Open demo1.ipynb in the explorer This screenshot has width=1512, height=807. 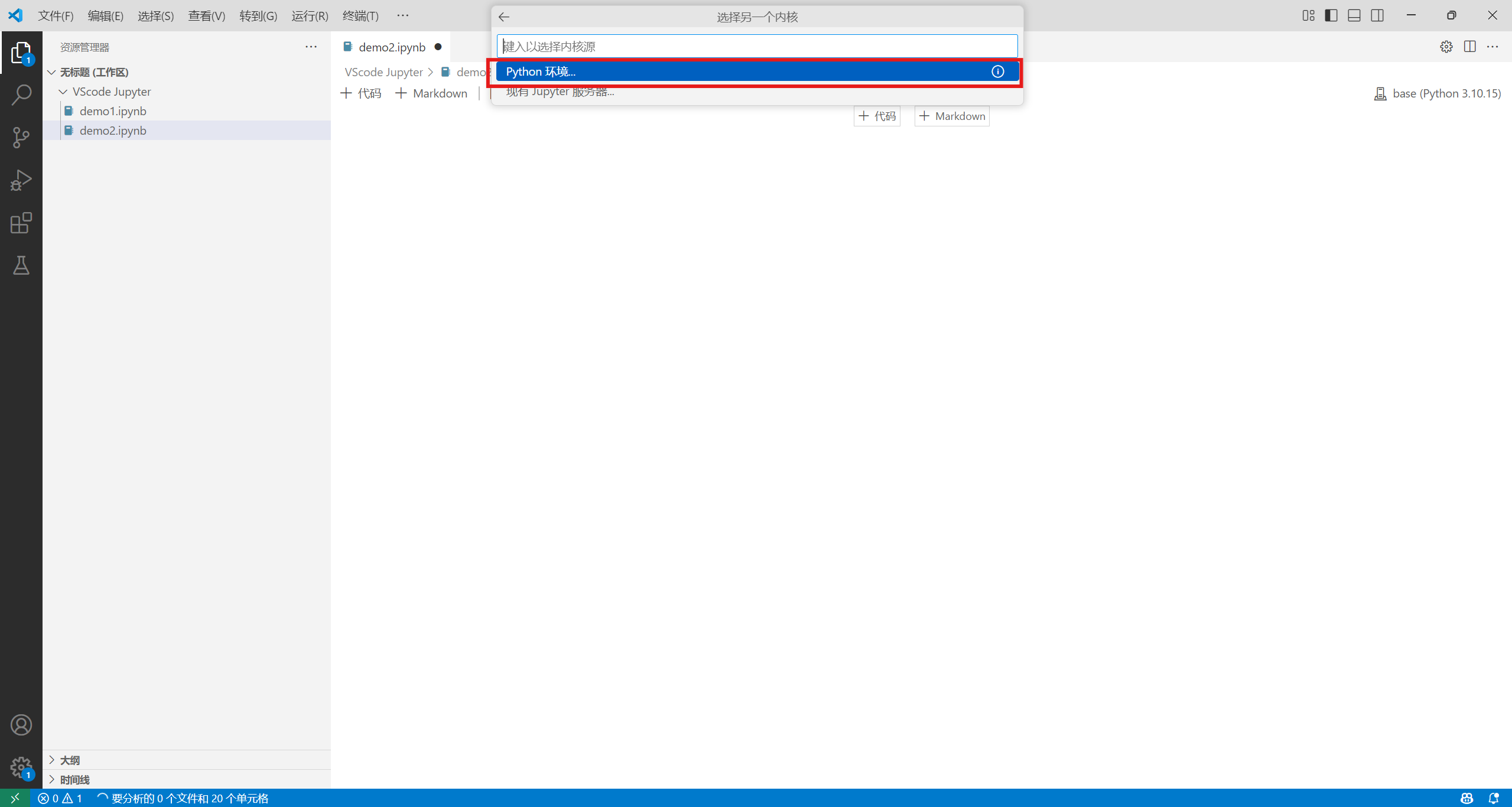[x=113, y=111]
